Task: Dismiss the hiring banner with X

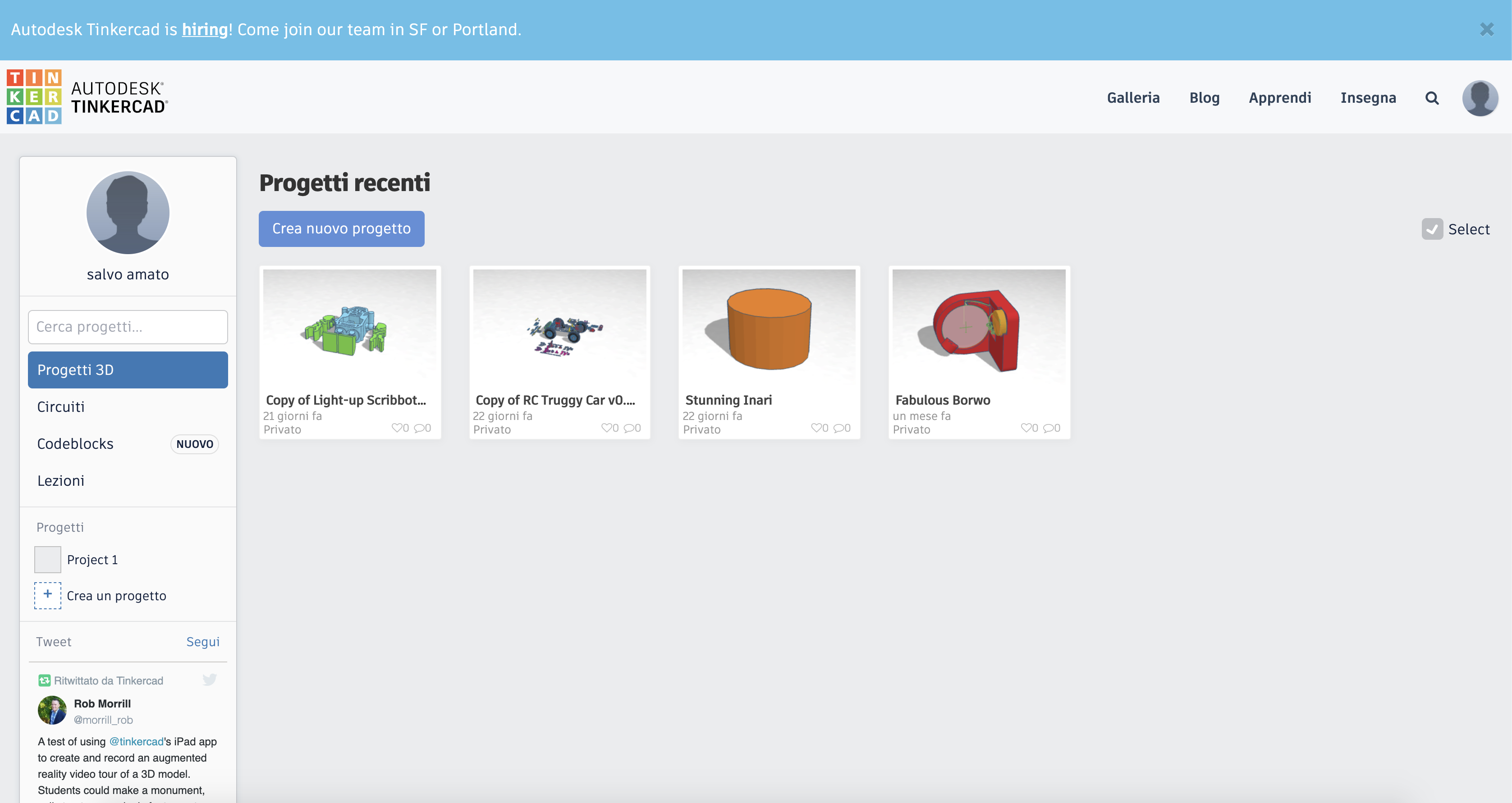Action: pyautogui.click(x=1486, y=29)
